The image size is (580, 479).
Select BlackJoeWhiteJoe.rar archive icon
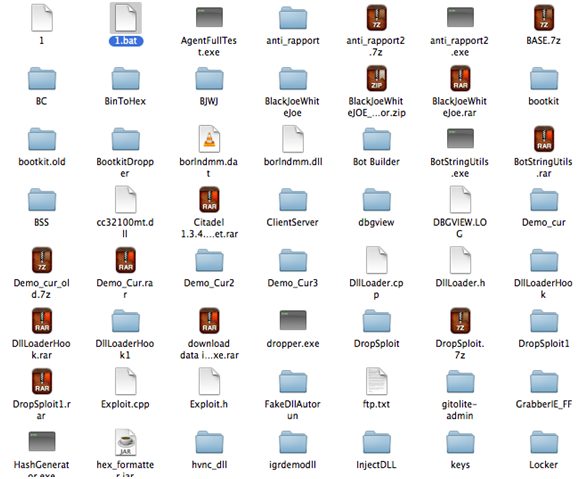click(460, 78)
